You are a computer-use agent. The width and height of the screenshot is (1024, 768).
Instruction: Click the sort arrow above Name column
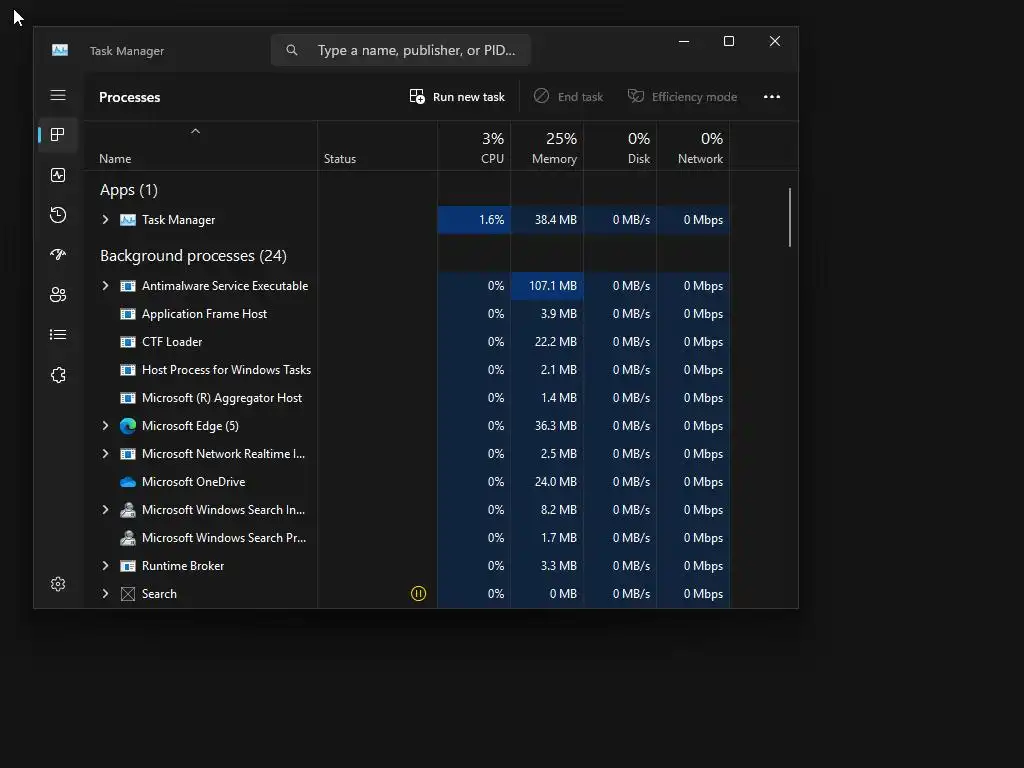click(195, 131)
